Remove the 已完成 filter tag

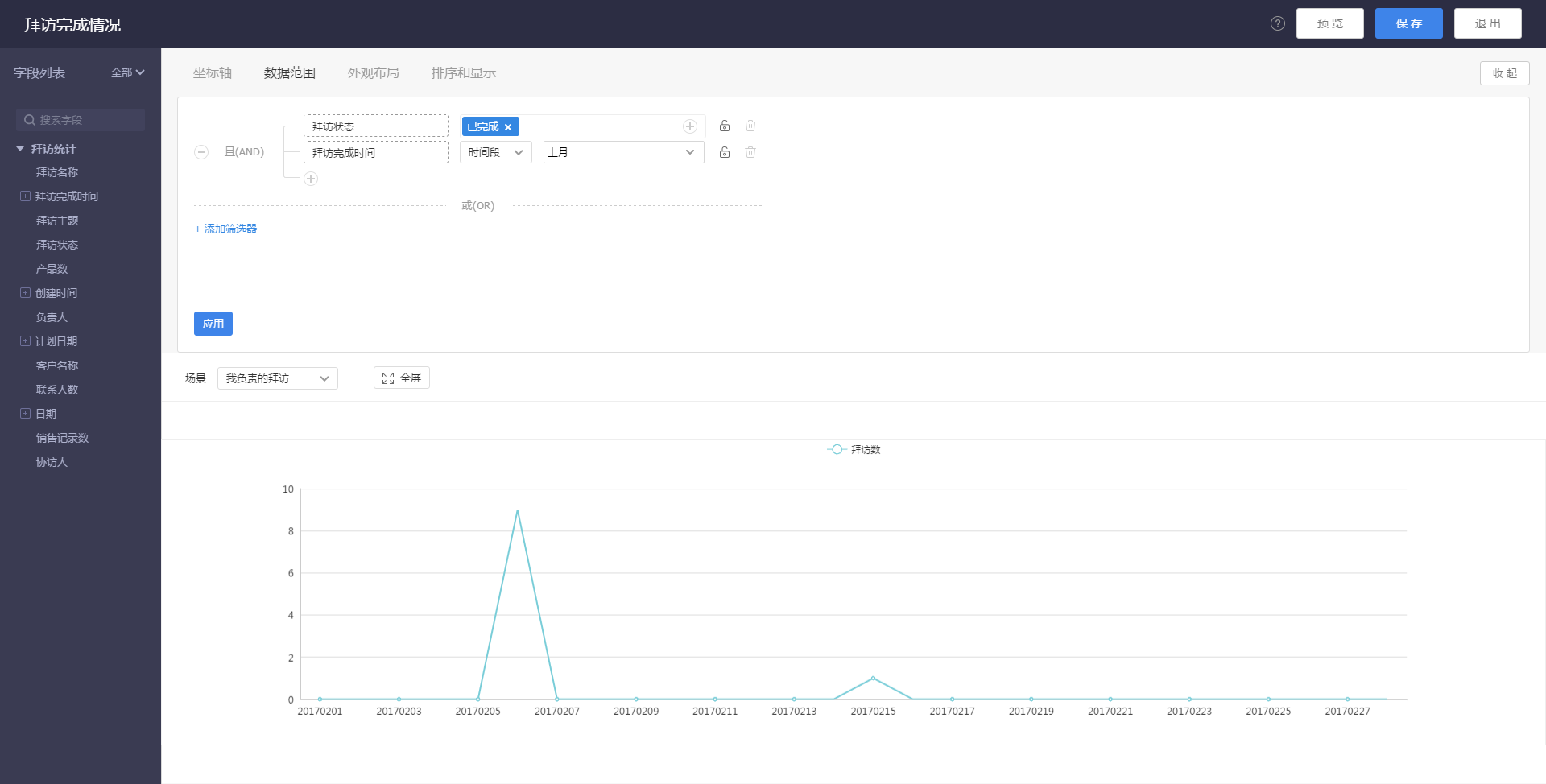(x=508, y=127)
